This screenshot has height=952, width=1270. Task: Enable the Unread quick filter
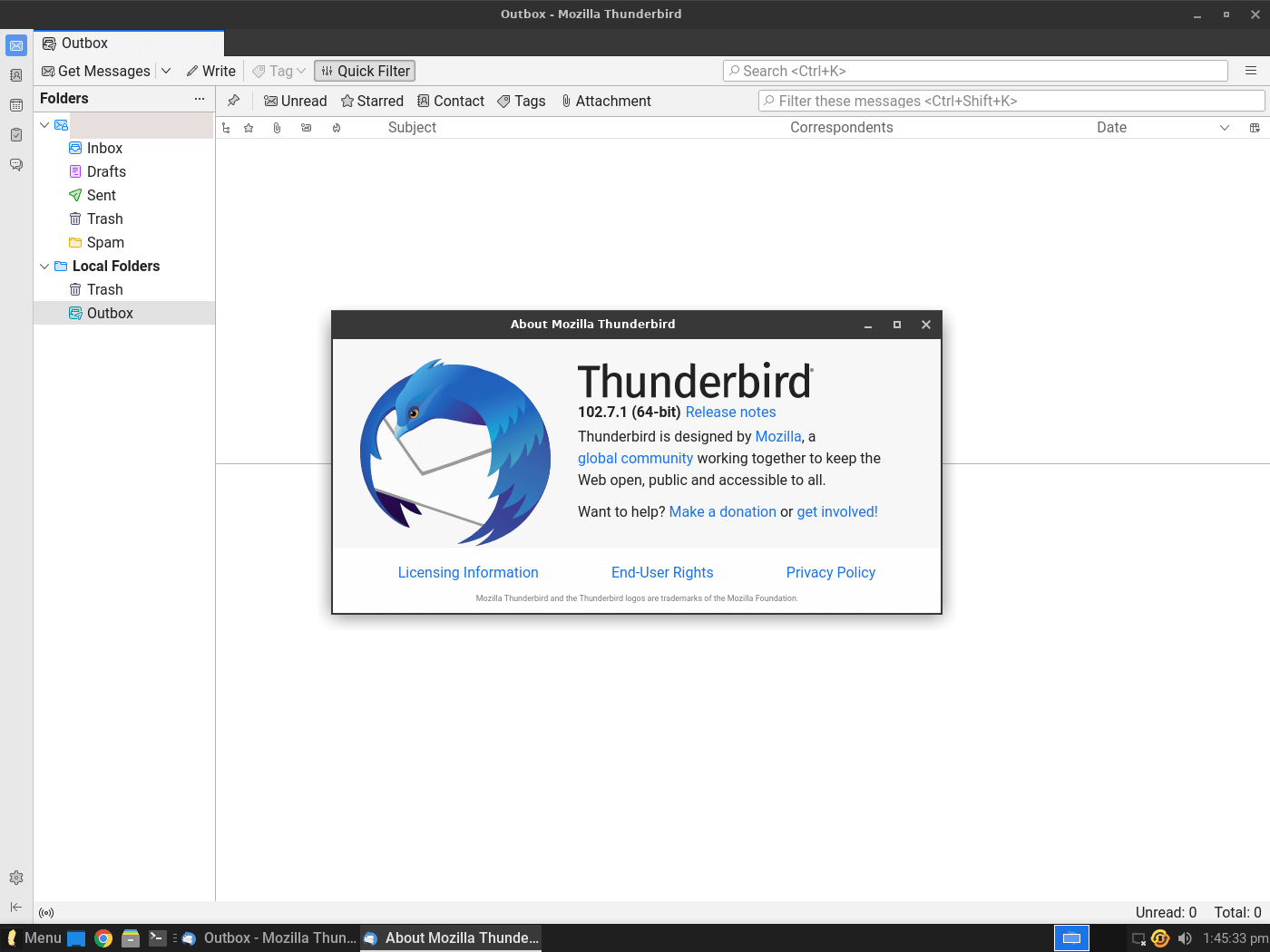coord(295,101)
